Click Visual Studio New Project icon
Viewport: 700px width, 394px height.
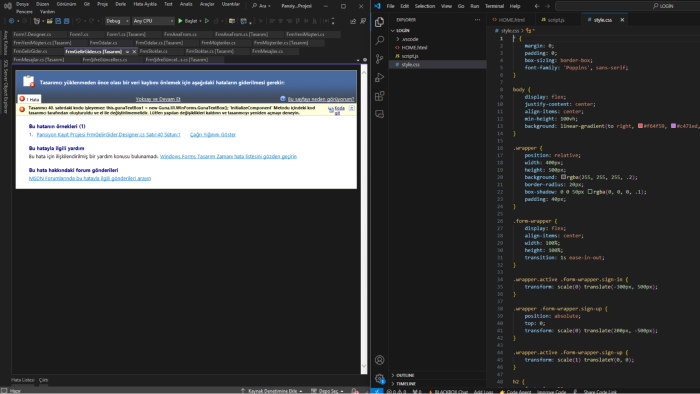pos(37,21)
